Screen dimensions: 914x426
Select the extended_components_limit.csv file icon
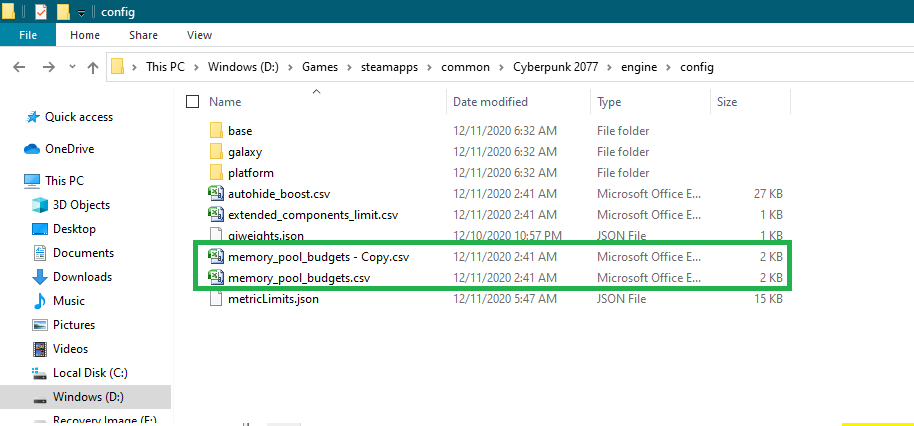point(216,214)
